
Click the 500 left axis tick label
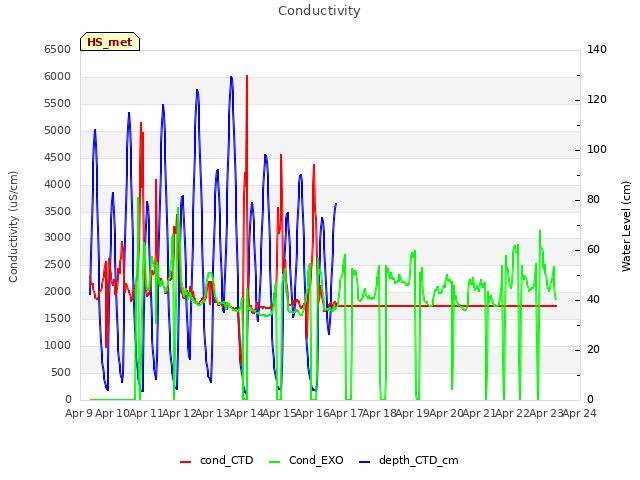tap(61, 372)
